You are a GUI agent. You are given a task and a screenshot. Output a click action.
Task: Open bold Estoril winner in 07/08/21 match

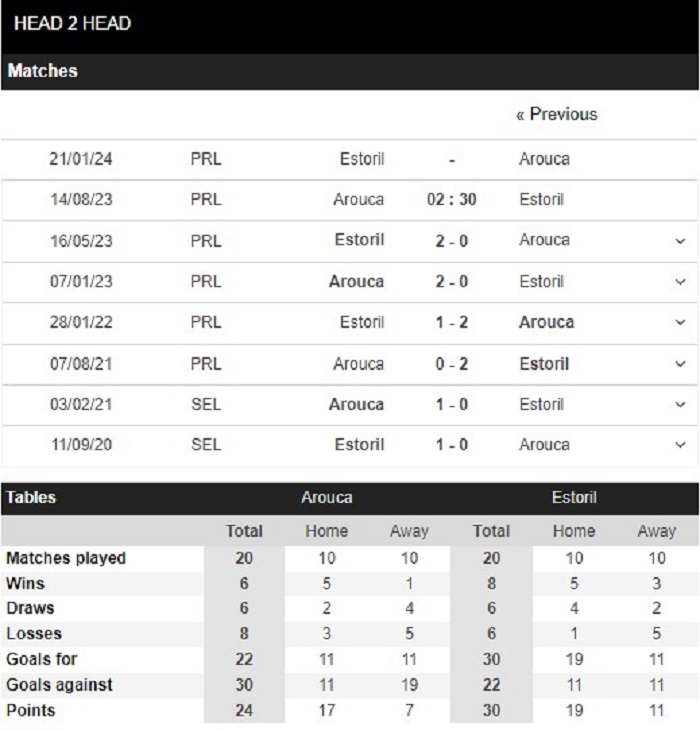[x=544, y=364]
